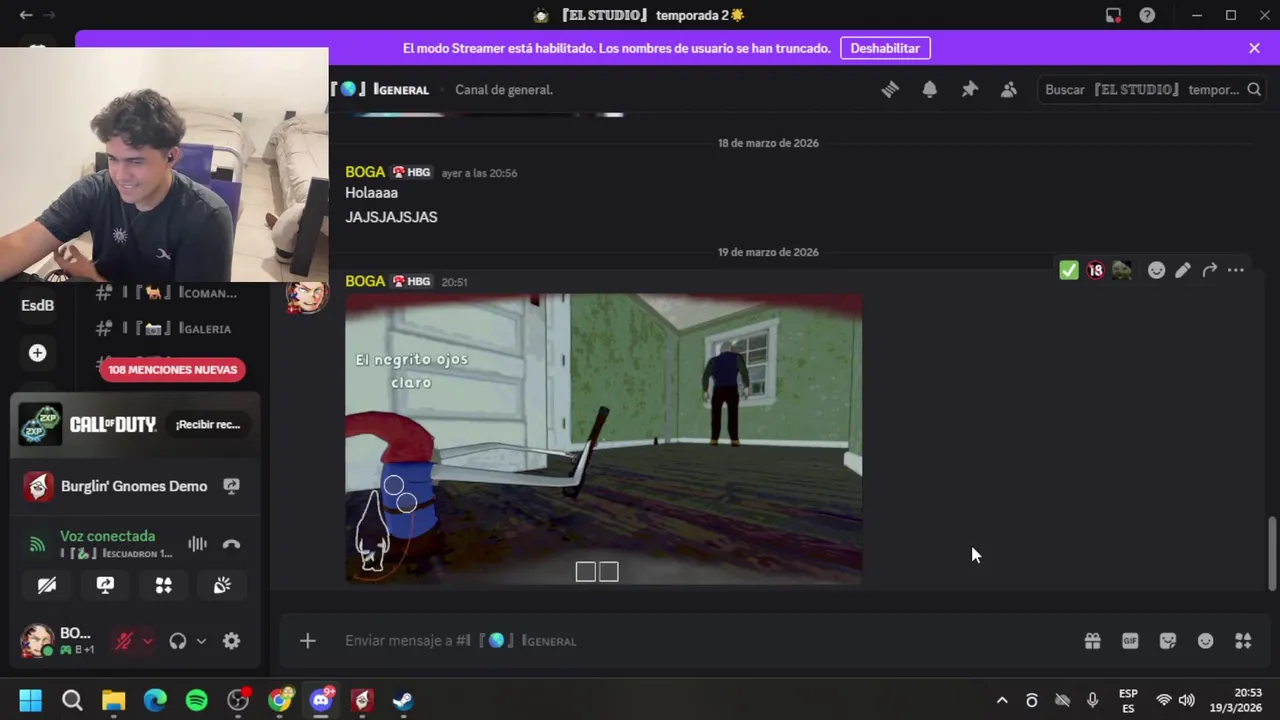Add a server with plus button
The image size is (1280, 720).
(x=37, y=353)
